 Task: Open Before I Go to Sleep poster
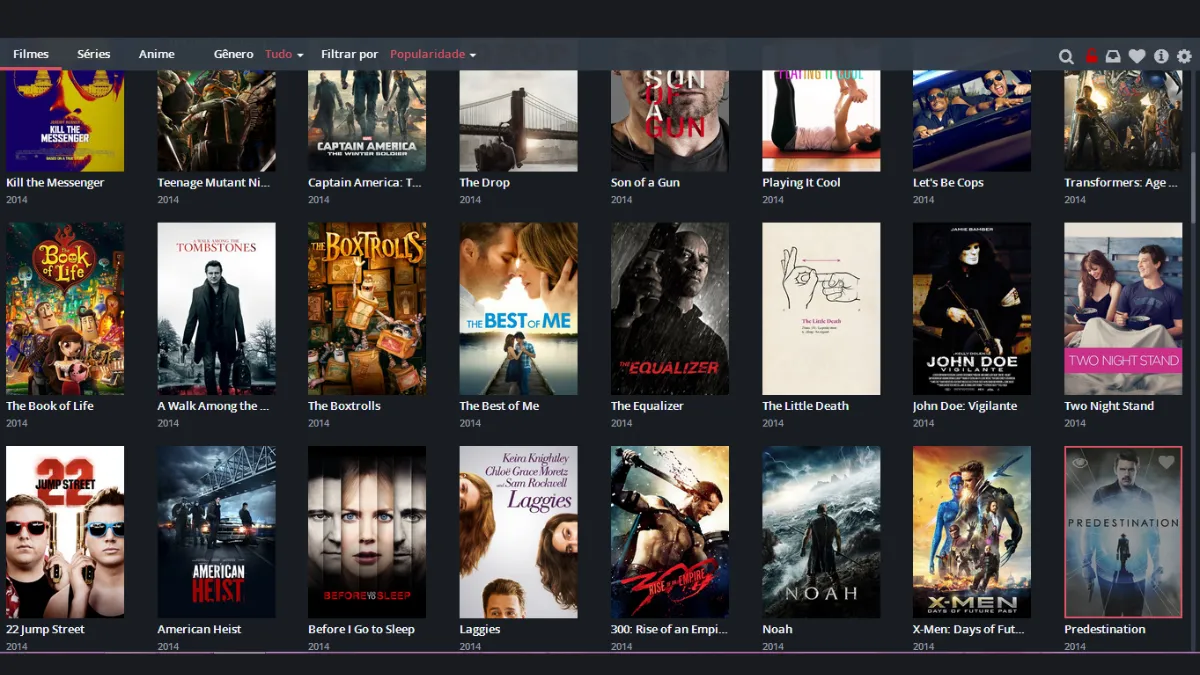pos(367,532)
